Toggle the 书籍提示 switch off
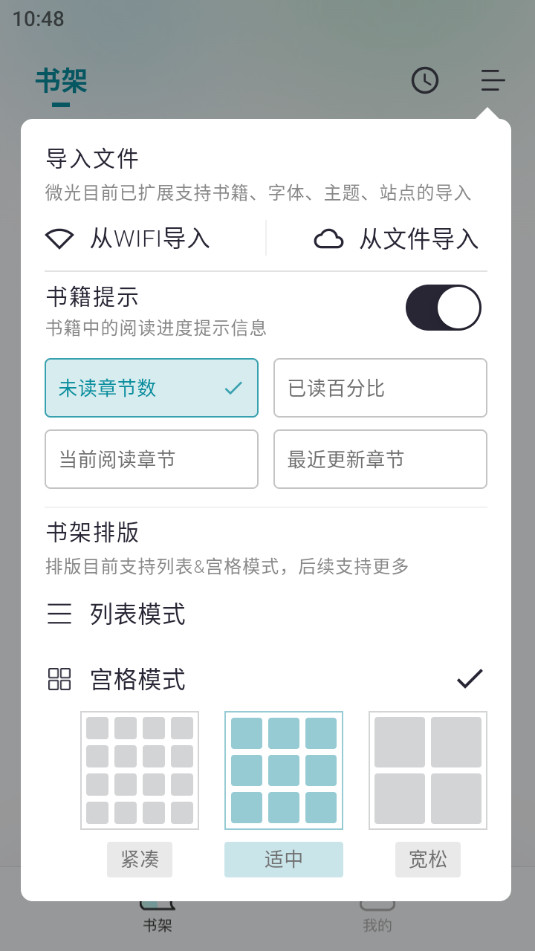The image size is (535, 951). tap(443, 307)
